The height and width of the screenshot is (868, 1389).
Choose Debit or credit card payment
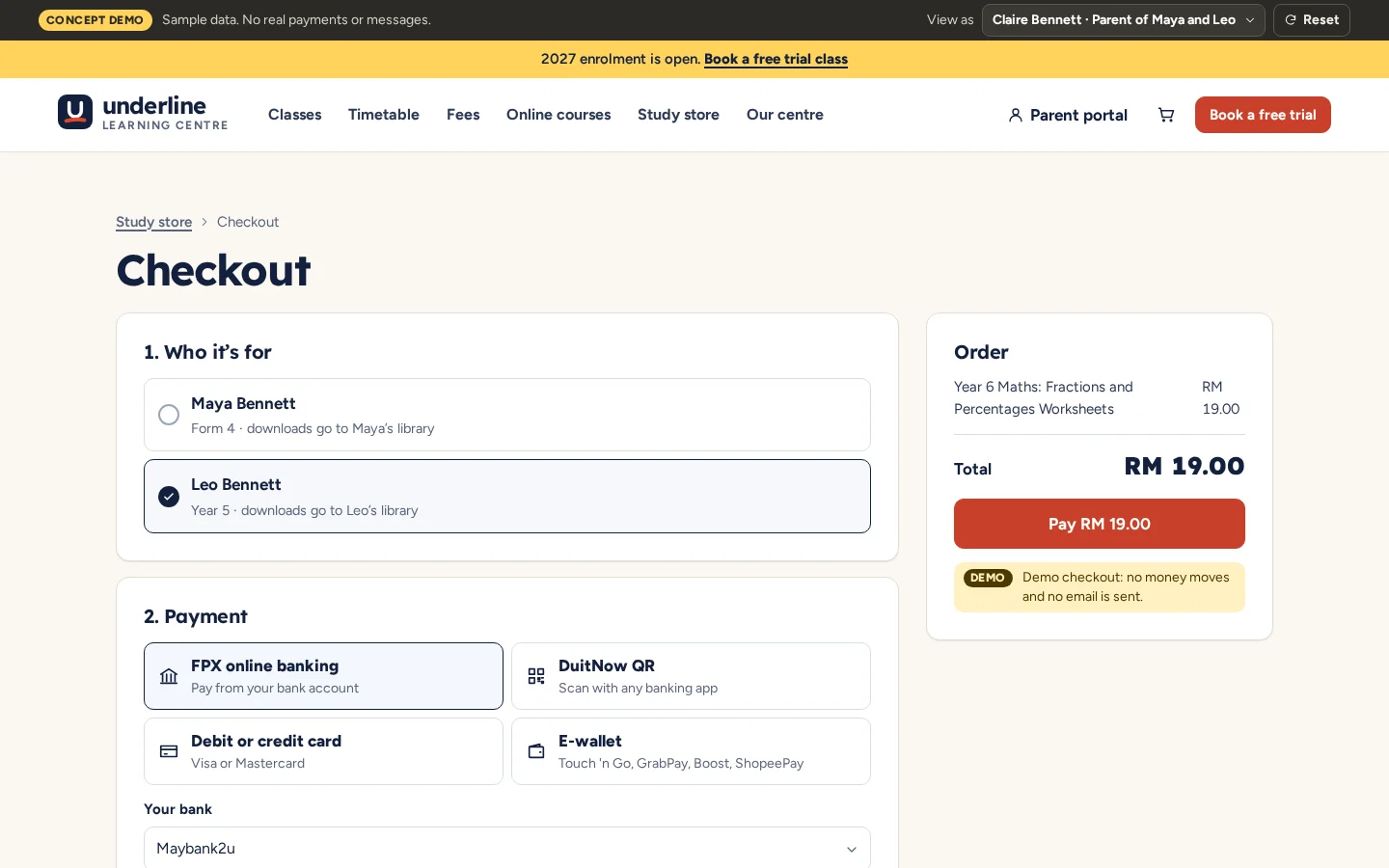323,751
